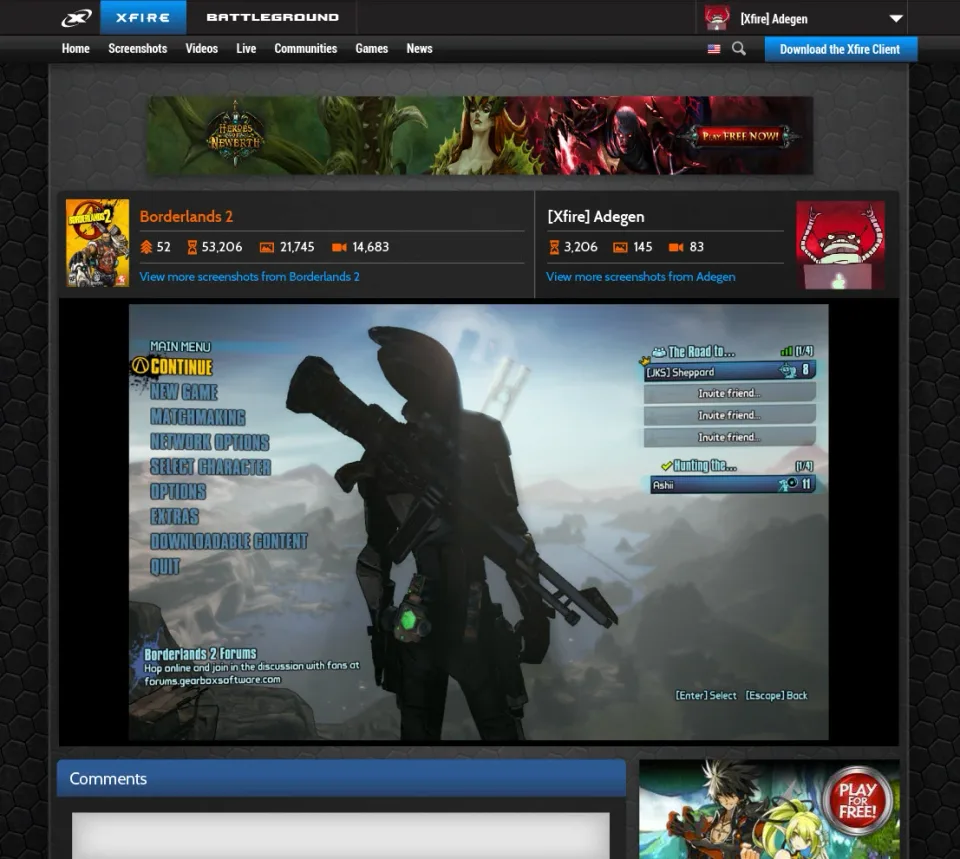The height and width of the screenshot is (859, 960).
Task: Expand the [Xfire] Adegen account dropdown arrow
Action: click(x=896, y=18)
